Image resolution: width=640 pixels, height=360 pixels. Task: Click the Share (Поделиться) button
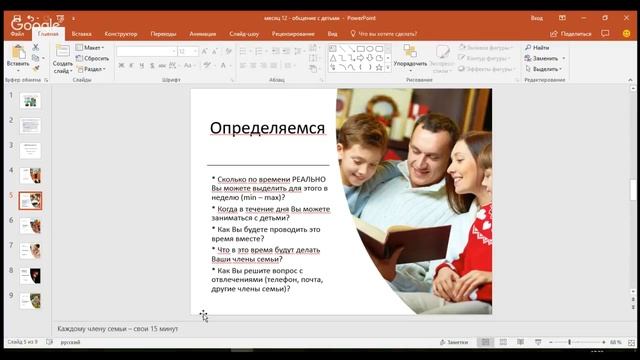pos(571,34)
